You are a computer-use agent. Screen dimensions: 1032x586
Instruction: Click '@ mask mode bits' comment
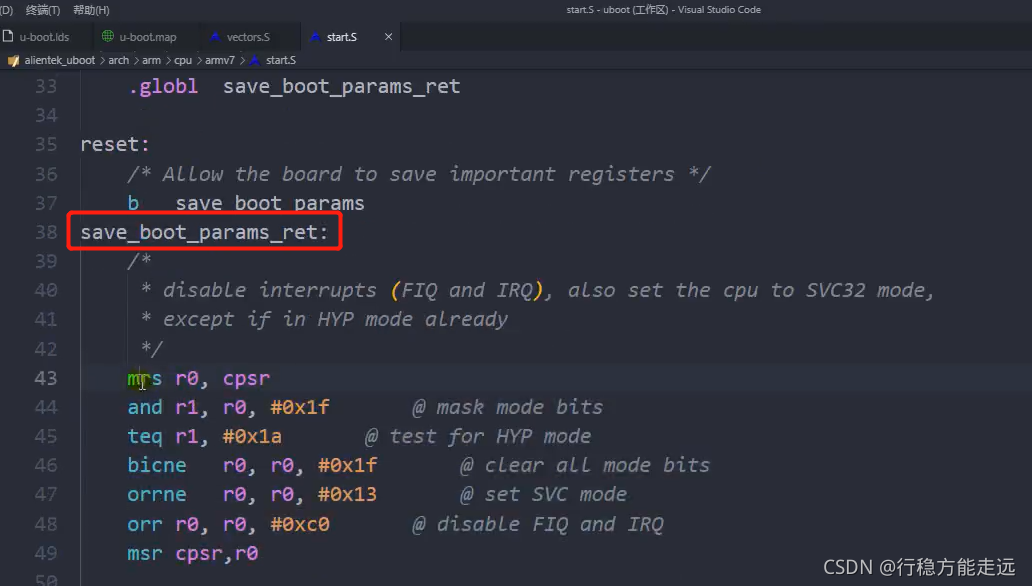(507, 408)
